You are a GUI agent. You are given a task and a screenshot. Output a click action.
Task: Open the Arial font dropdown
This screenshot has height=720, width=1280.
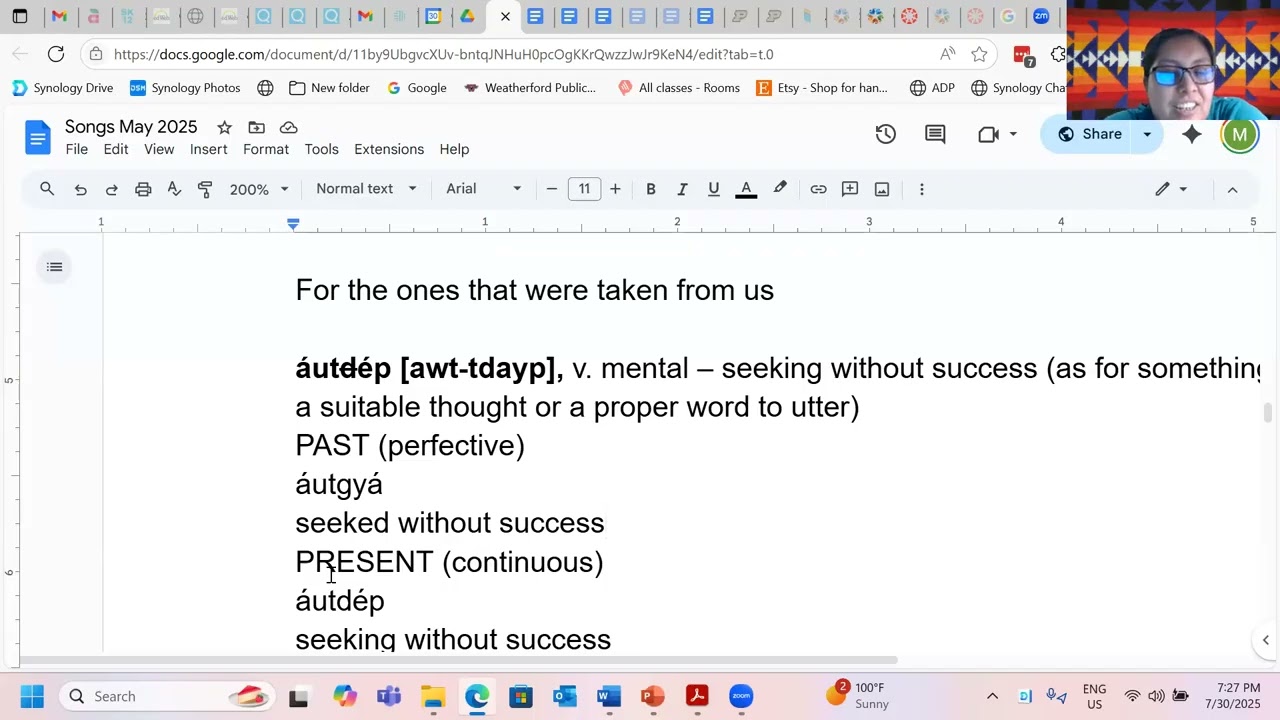click(x=483, y=189)
